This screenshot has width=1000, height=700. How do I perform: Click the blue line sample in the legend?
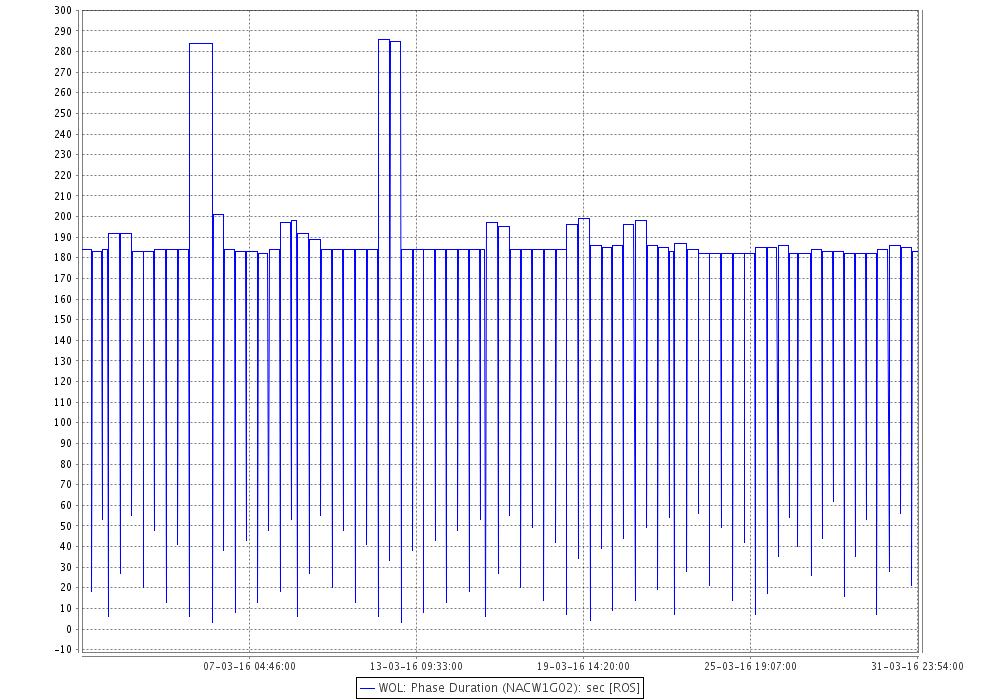tap(367, 688)
